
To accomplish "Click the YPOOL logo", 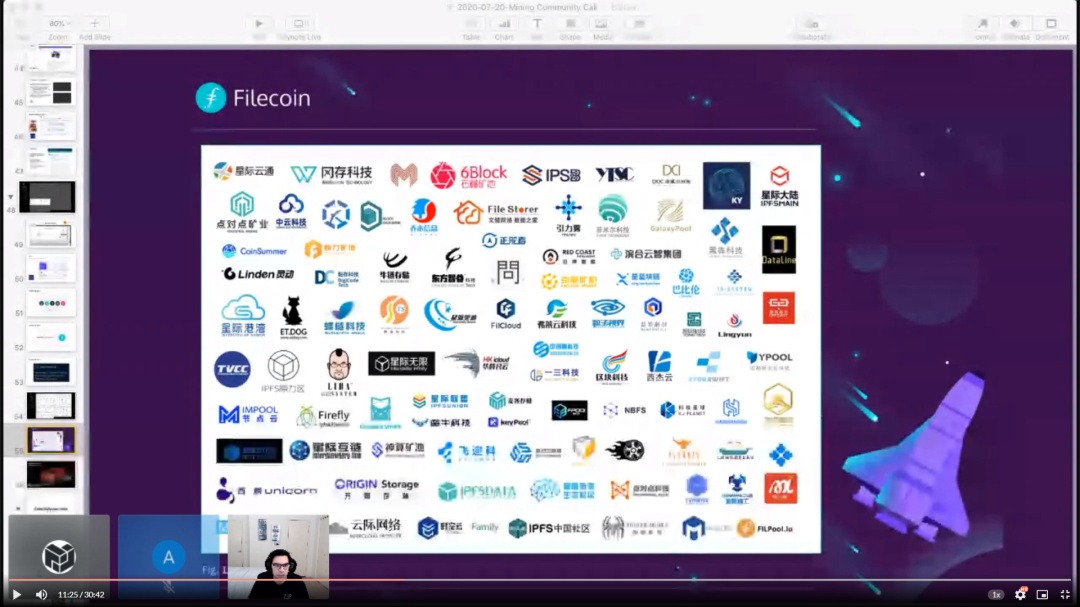I will click(769, 360).
